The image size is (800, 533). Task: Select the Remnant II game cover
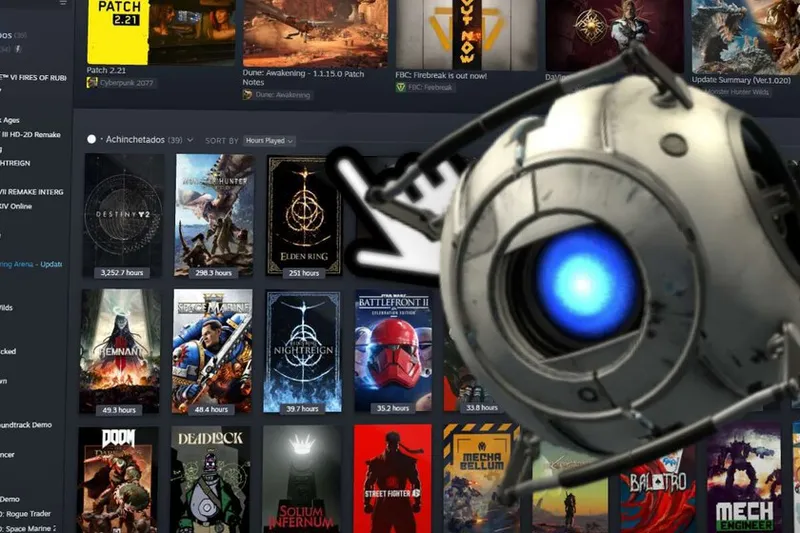point(120,351)
